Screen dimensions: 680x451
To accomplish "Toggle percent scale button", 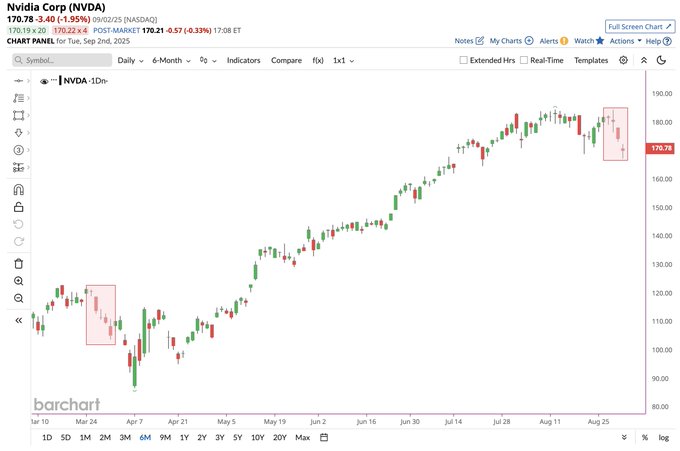I will 645,438.
